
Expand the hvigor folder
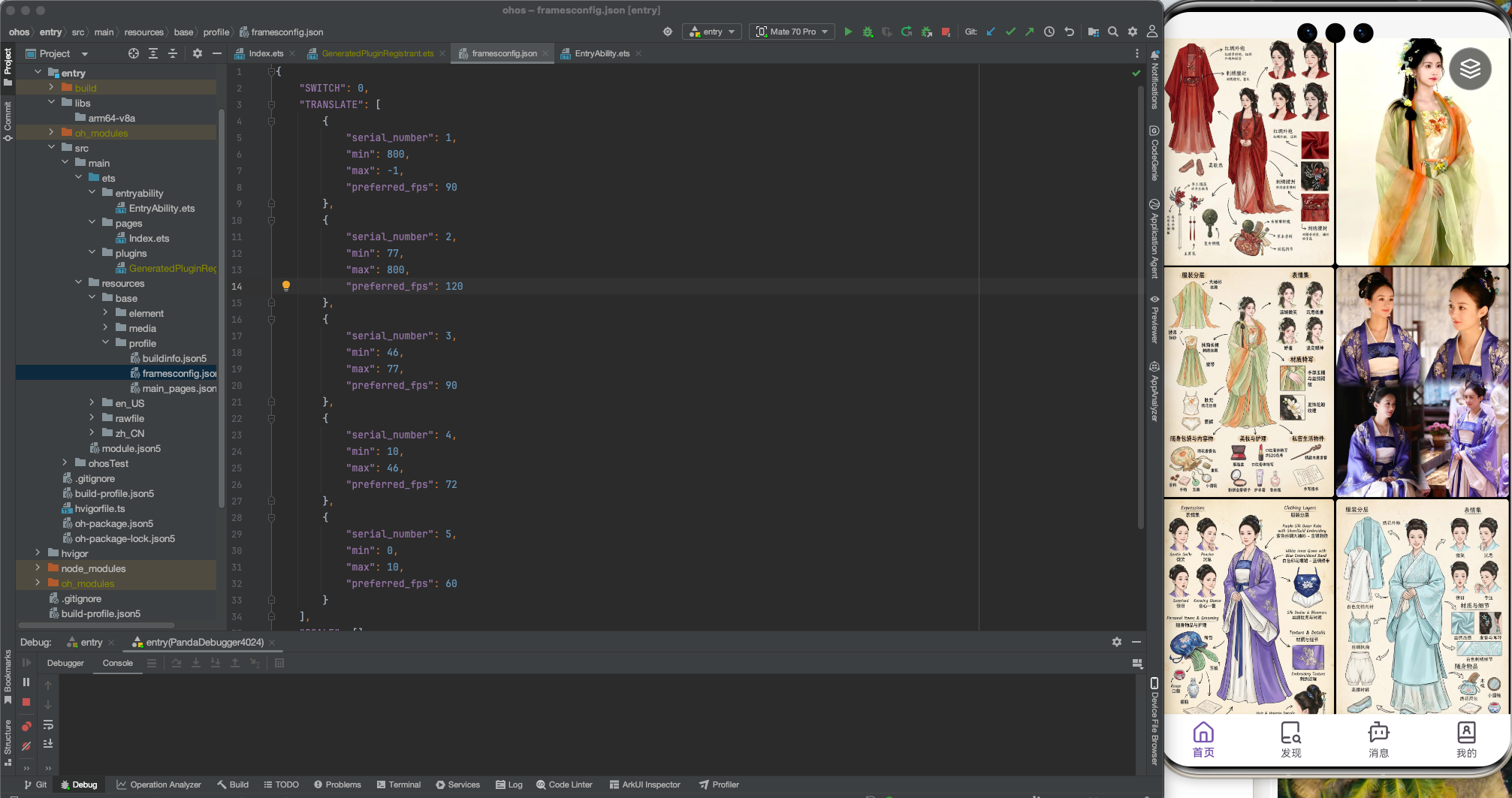[x=38, y=553]
